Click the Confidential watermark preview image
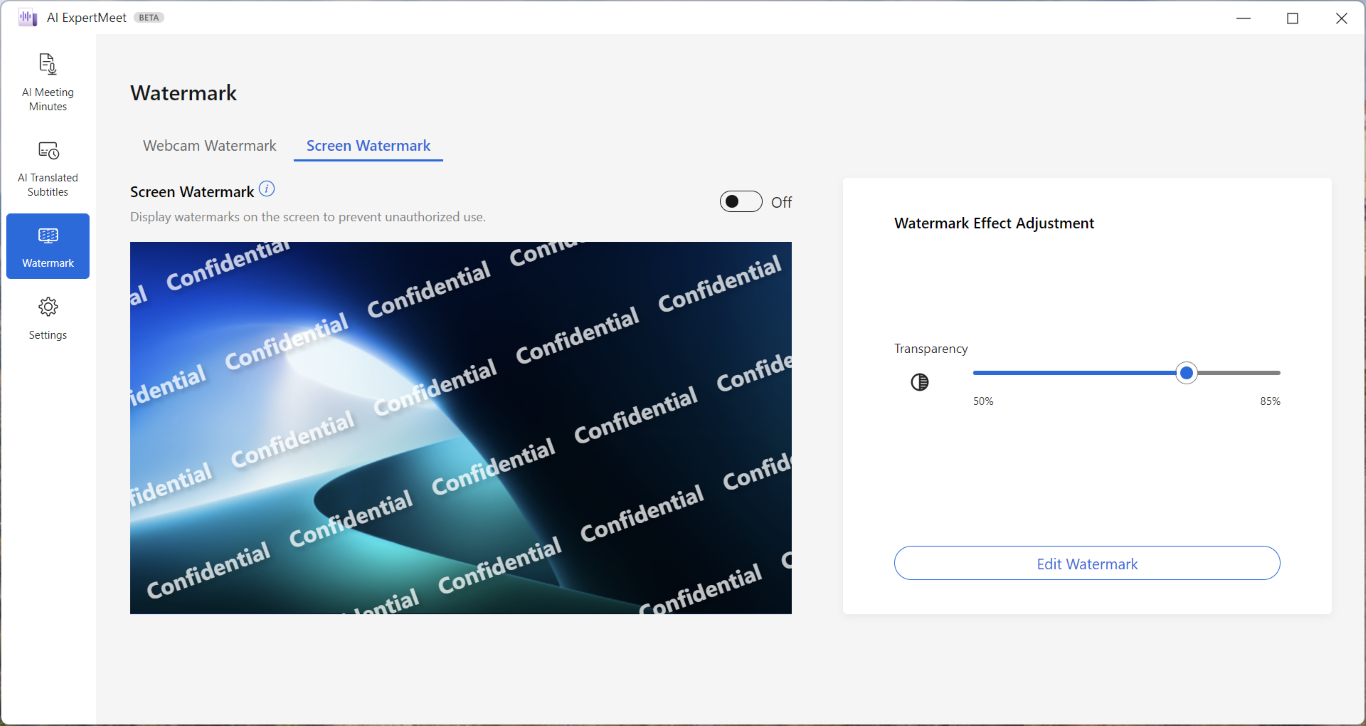Viewport: 1366px width, 726px height. [461, 428]
